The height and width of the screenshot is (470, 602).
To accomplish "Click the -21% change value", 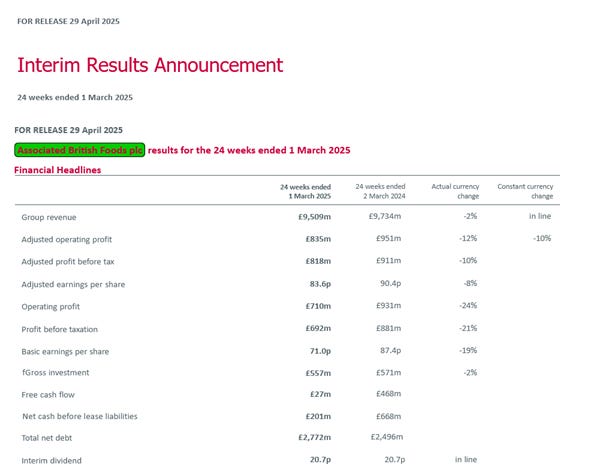I will [468, 328].
